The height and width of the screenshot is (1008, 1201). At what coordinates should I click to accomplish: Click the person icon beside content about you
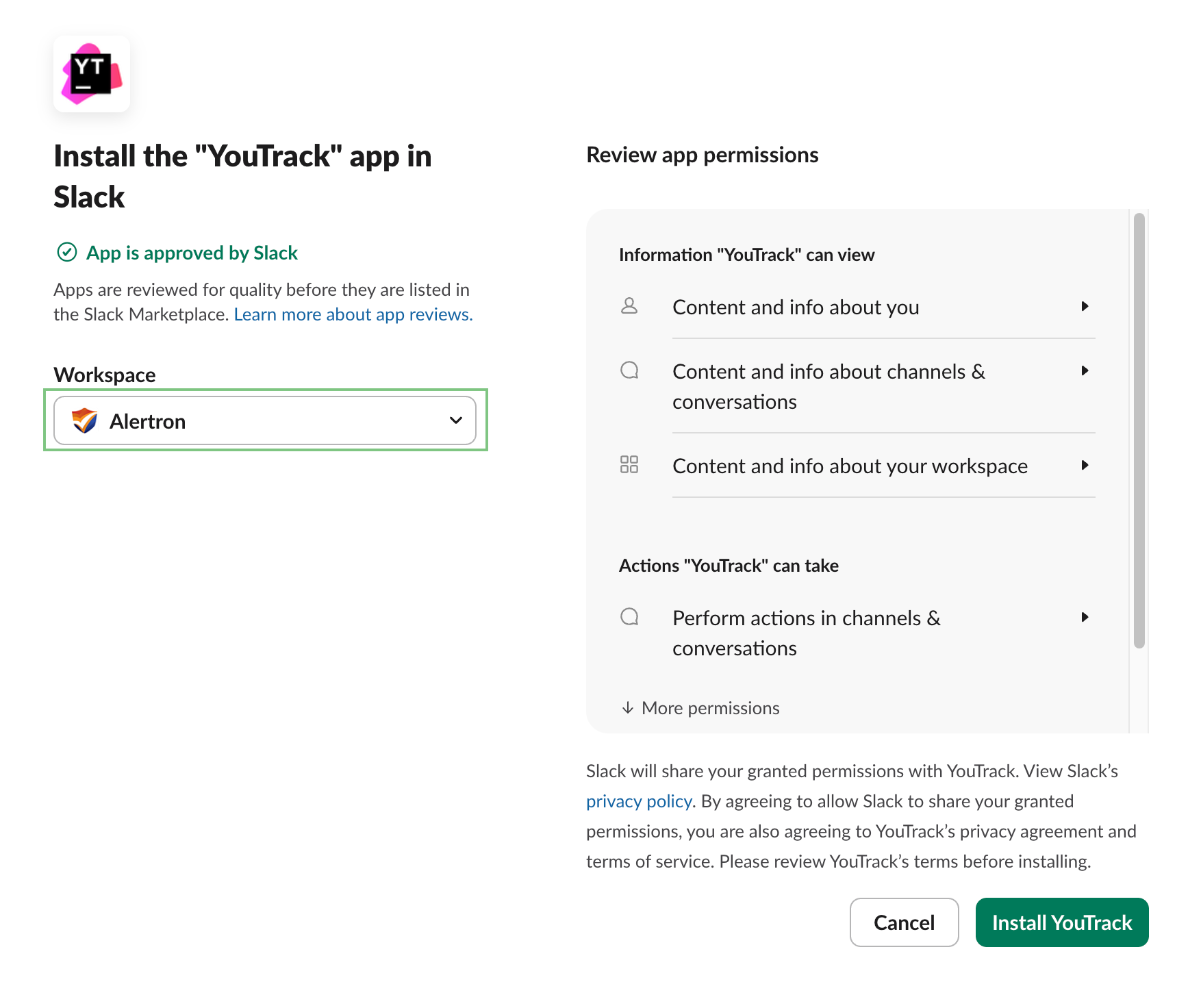coord(629,306)
